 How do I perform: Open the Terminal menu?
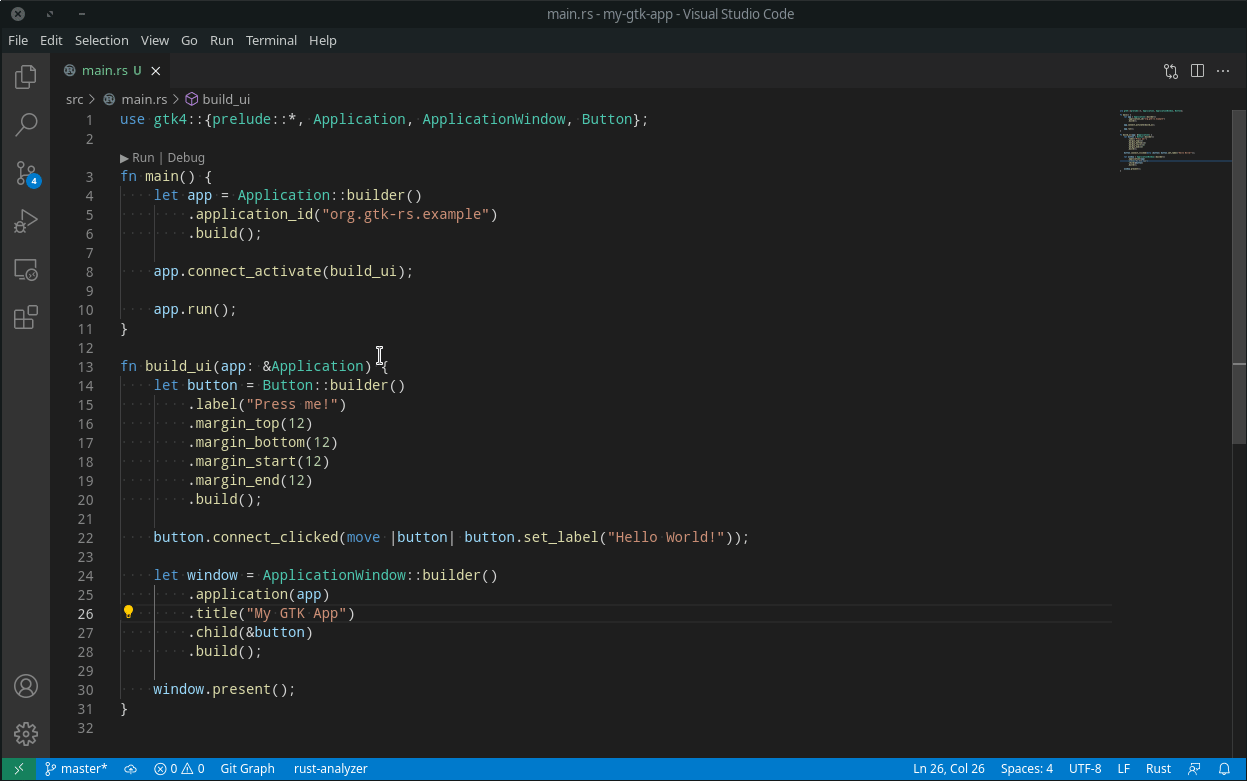[272, 41]
